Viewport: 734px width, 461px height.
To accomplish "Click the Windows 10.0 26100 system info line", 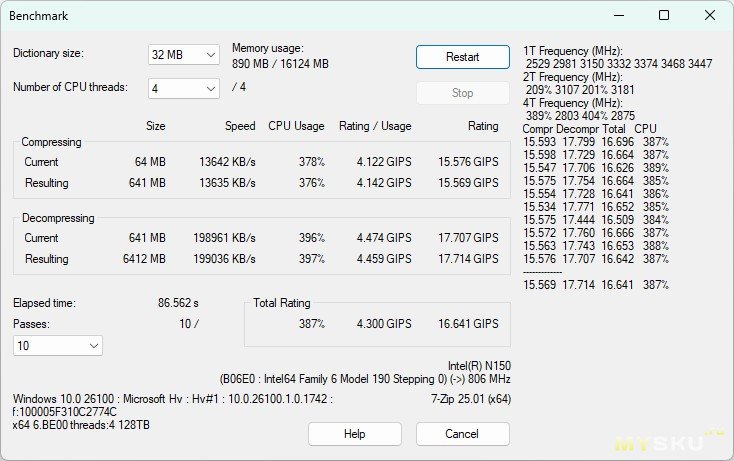I will (x=173, y=399).
